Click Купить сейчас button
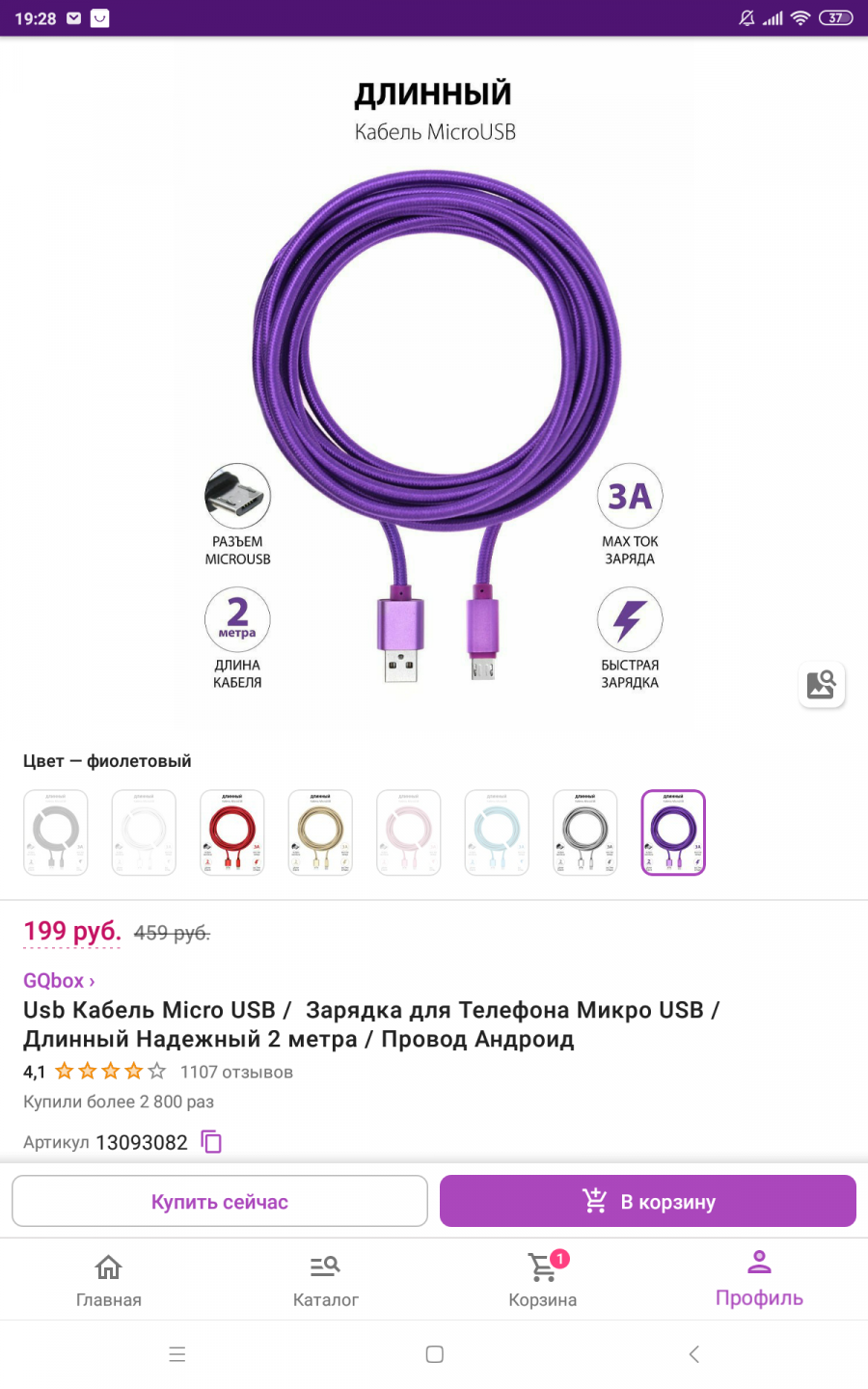 click(220, 1201)
